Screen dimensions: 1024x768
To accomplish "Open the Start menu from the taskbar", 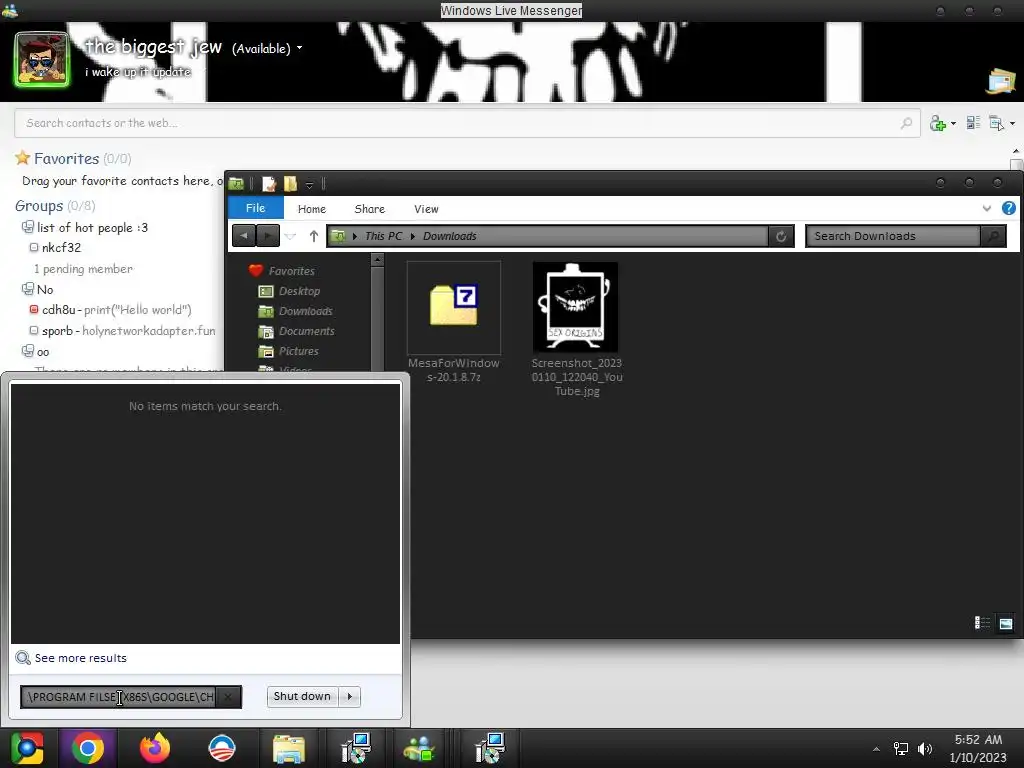I will (x=27, y=748).
